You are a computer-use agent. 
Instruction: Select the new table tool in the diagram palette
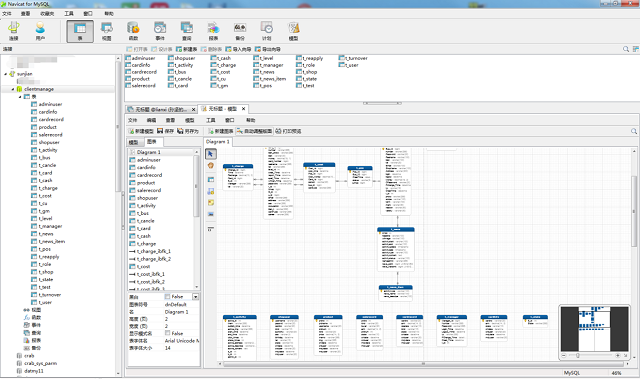pyautogui.click(x=211, y=180)
